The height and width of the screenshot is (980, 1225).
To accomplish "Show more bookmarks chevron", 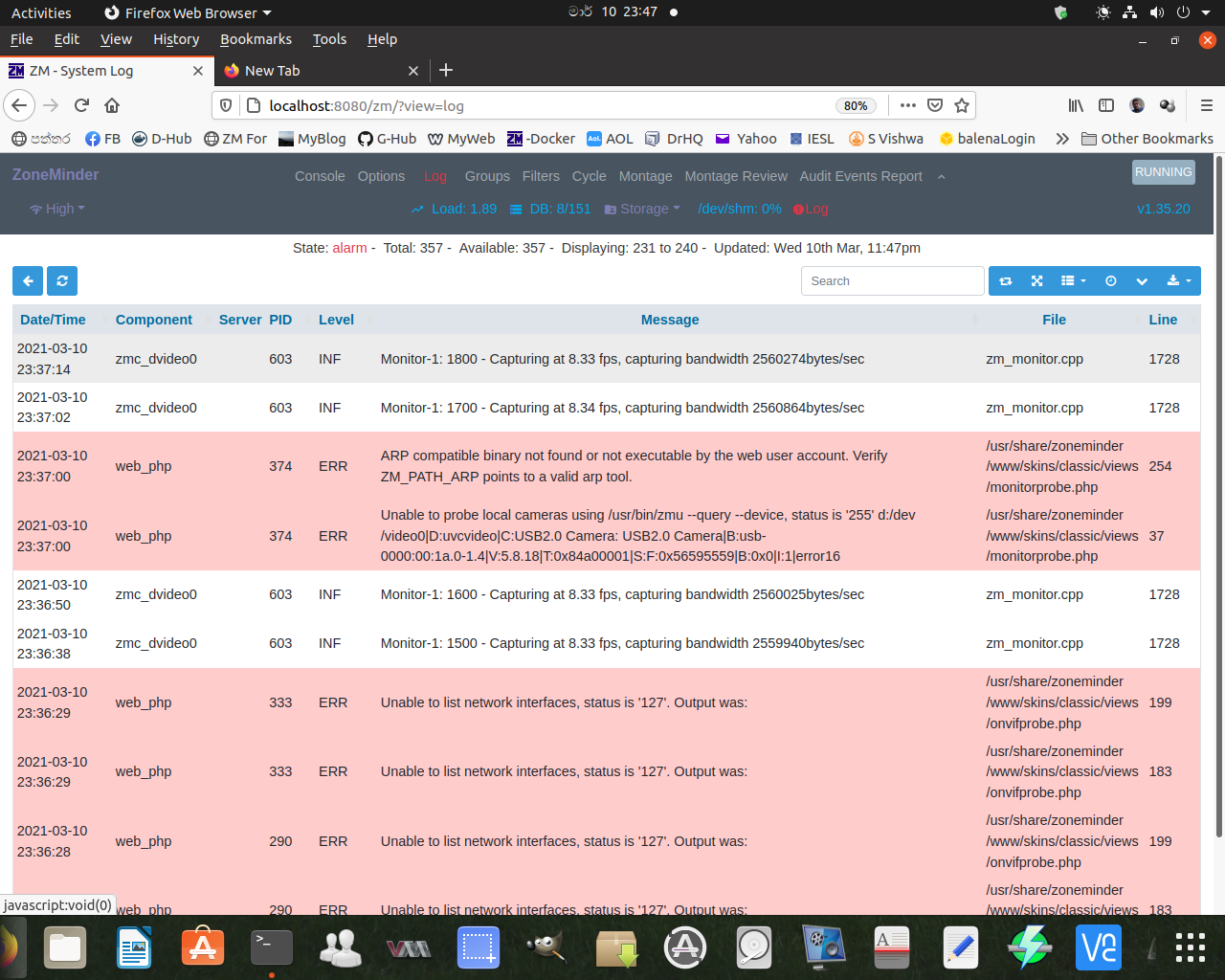I will [1062, 139].
